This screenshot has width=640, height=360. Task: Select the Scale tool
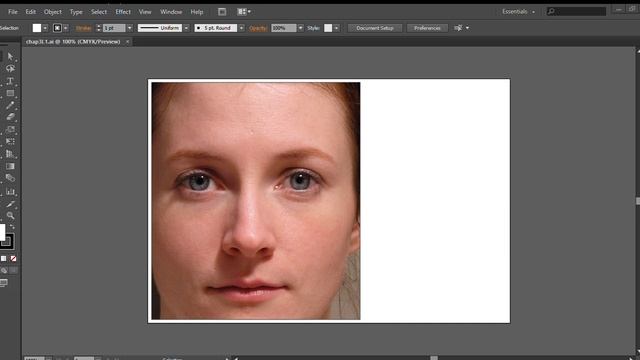[x=10, y=129]
